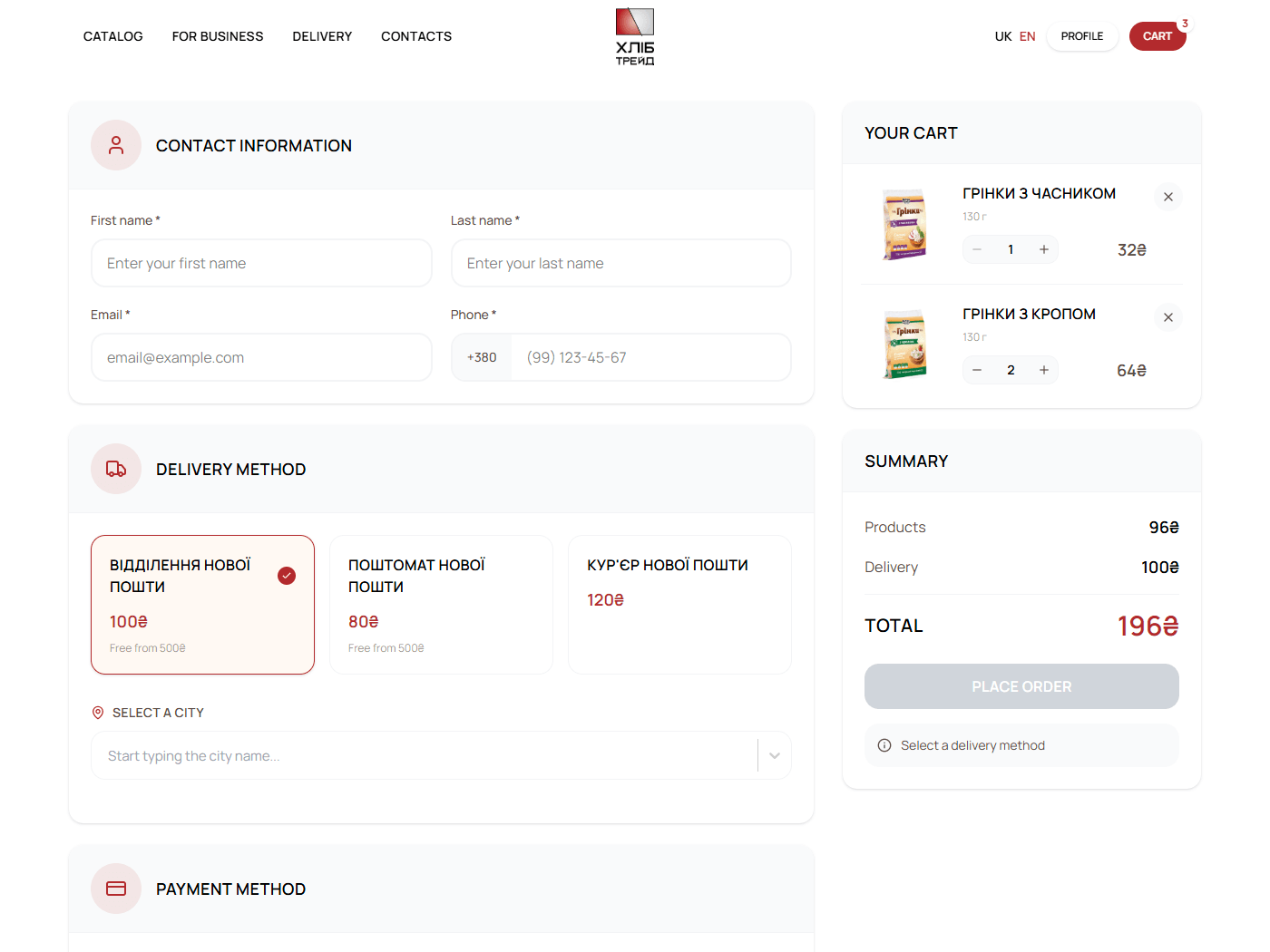Open the CATALOG menu item
This screenshot has width=1270, height=952.
(112, 36)
